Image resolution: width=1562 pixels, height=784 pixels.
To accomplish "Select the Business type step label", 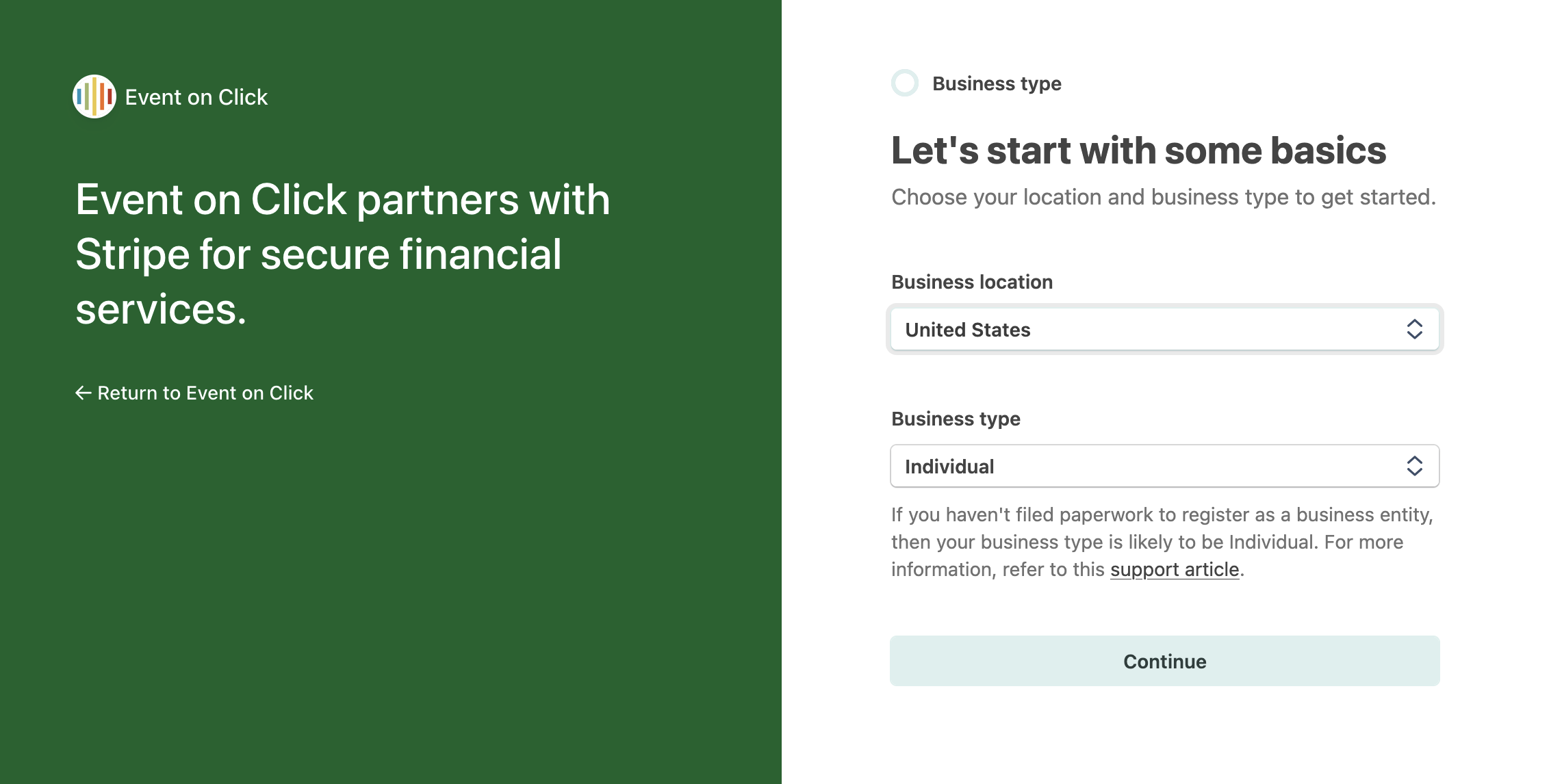I will pyautogui.click(x=997, y=83).
